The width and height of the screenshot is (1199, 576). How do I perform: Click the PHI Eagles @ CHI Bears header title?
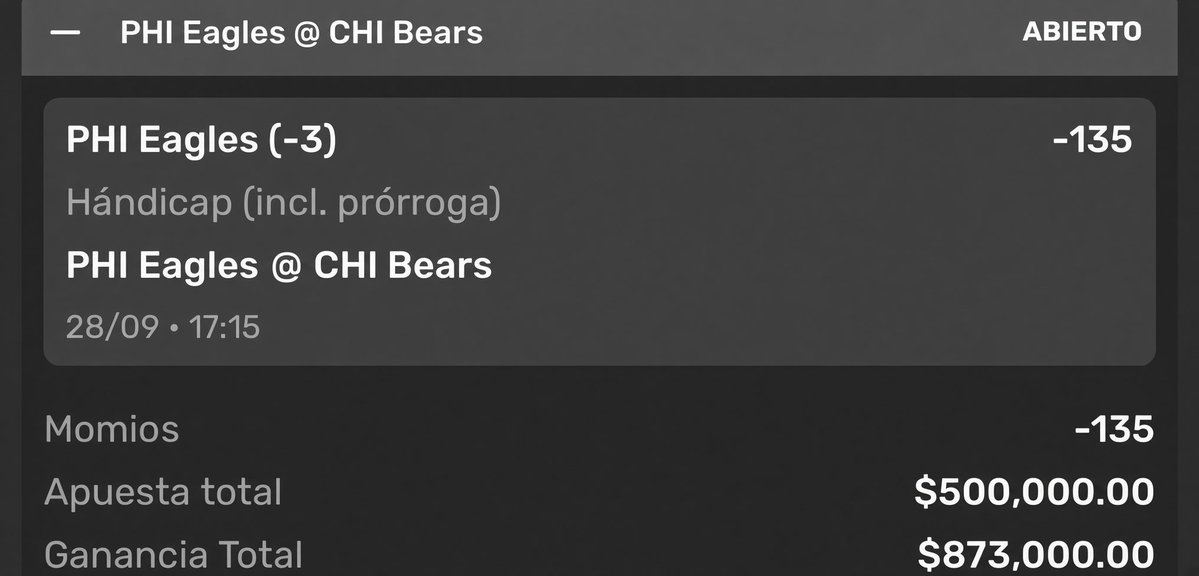pos(301,33)
